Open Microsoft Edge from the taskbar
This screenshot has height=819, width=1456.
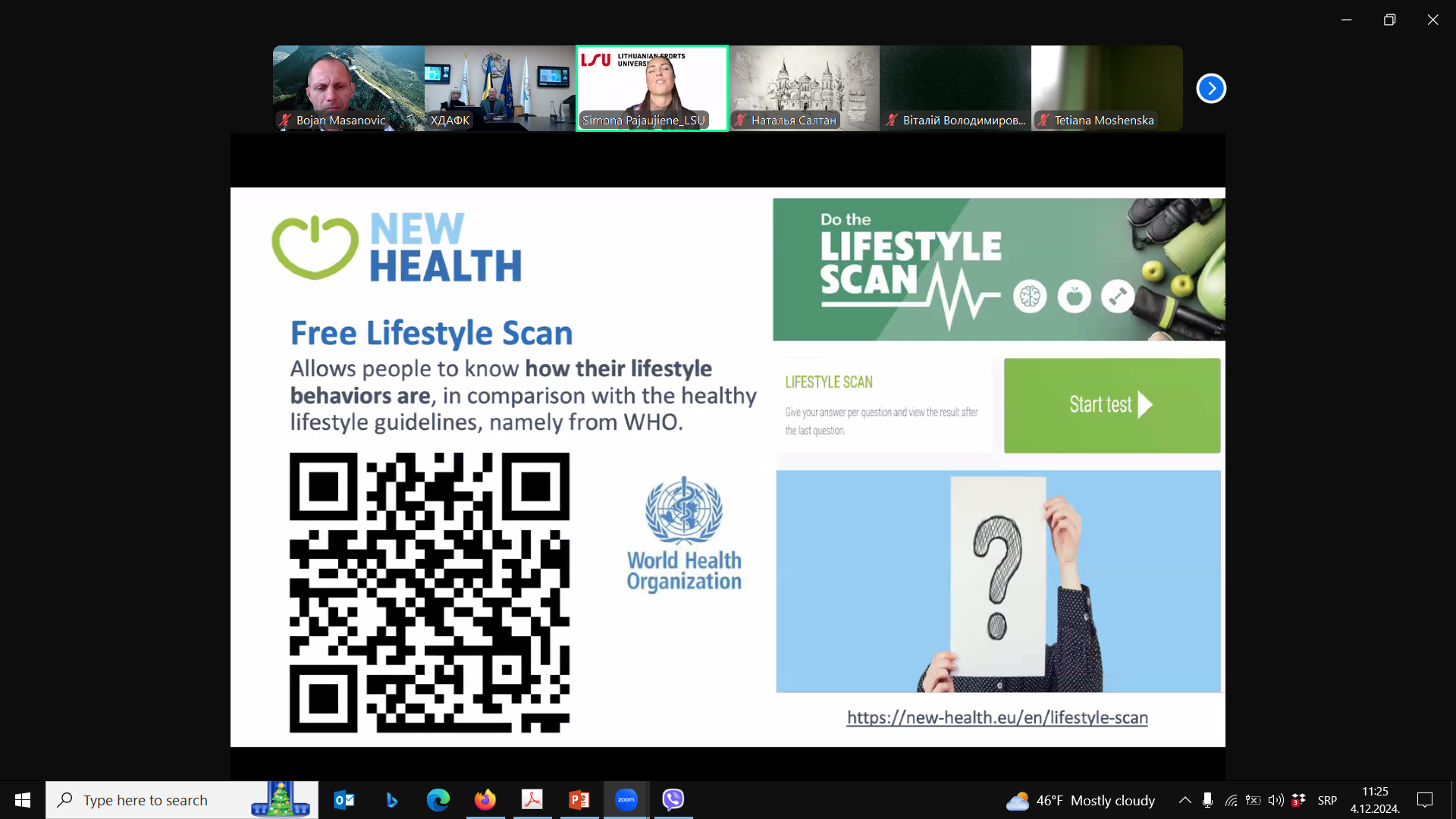pyautogui.click(x=438, y=800)
